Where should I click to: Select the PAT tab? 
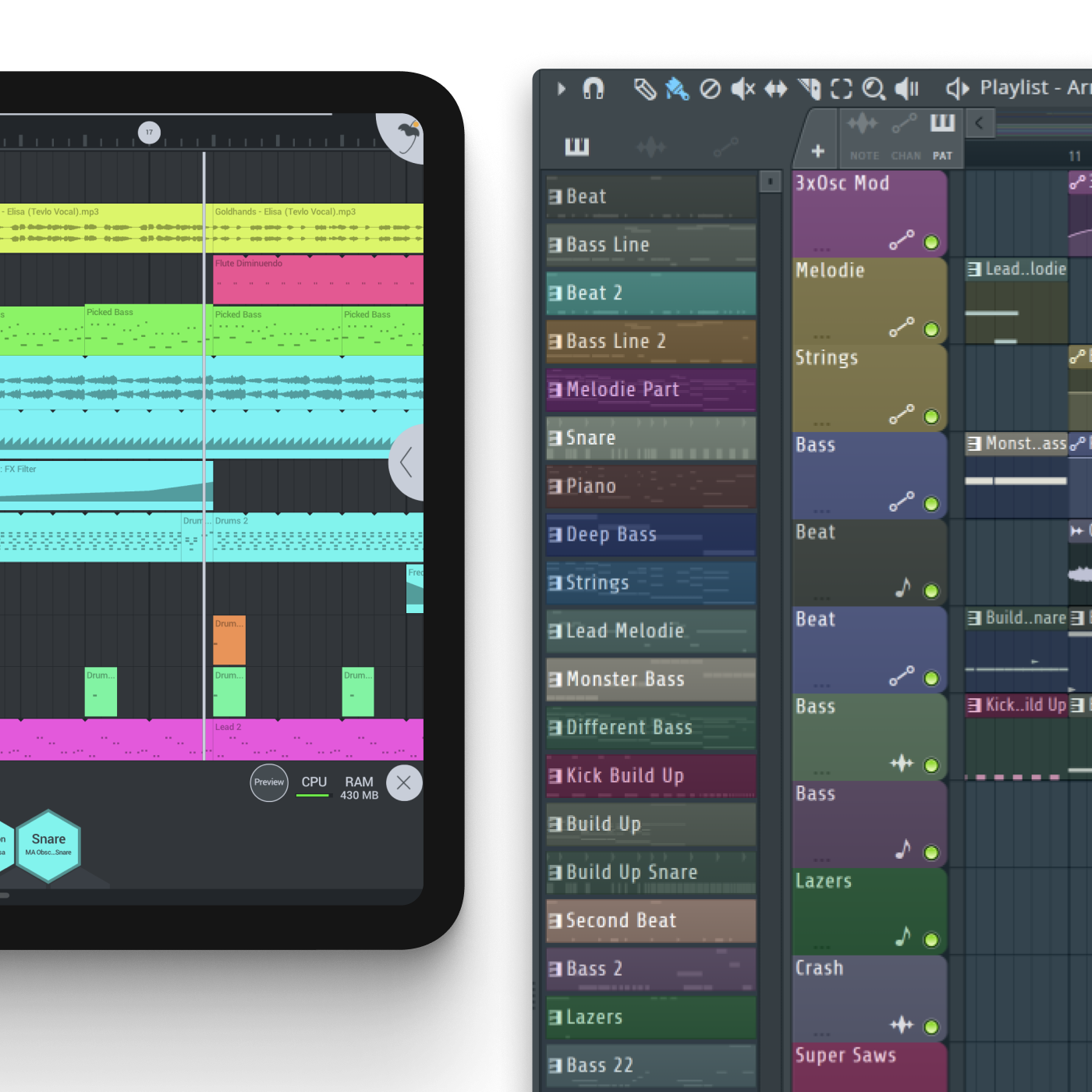942,155
